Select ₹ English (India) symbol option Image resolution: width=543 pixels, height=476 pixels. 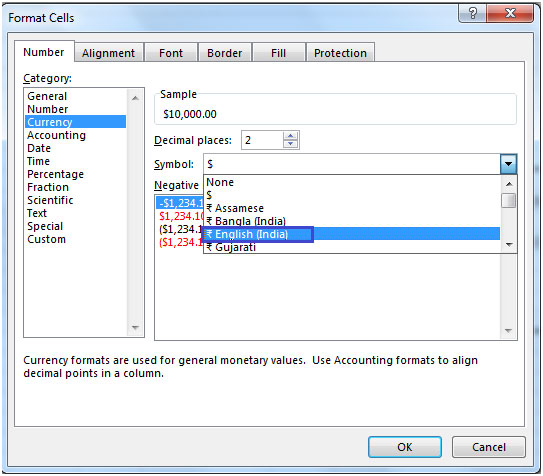(351, 234)
